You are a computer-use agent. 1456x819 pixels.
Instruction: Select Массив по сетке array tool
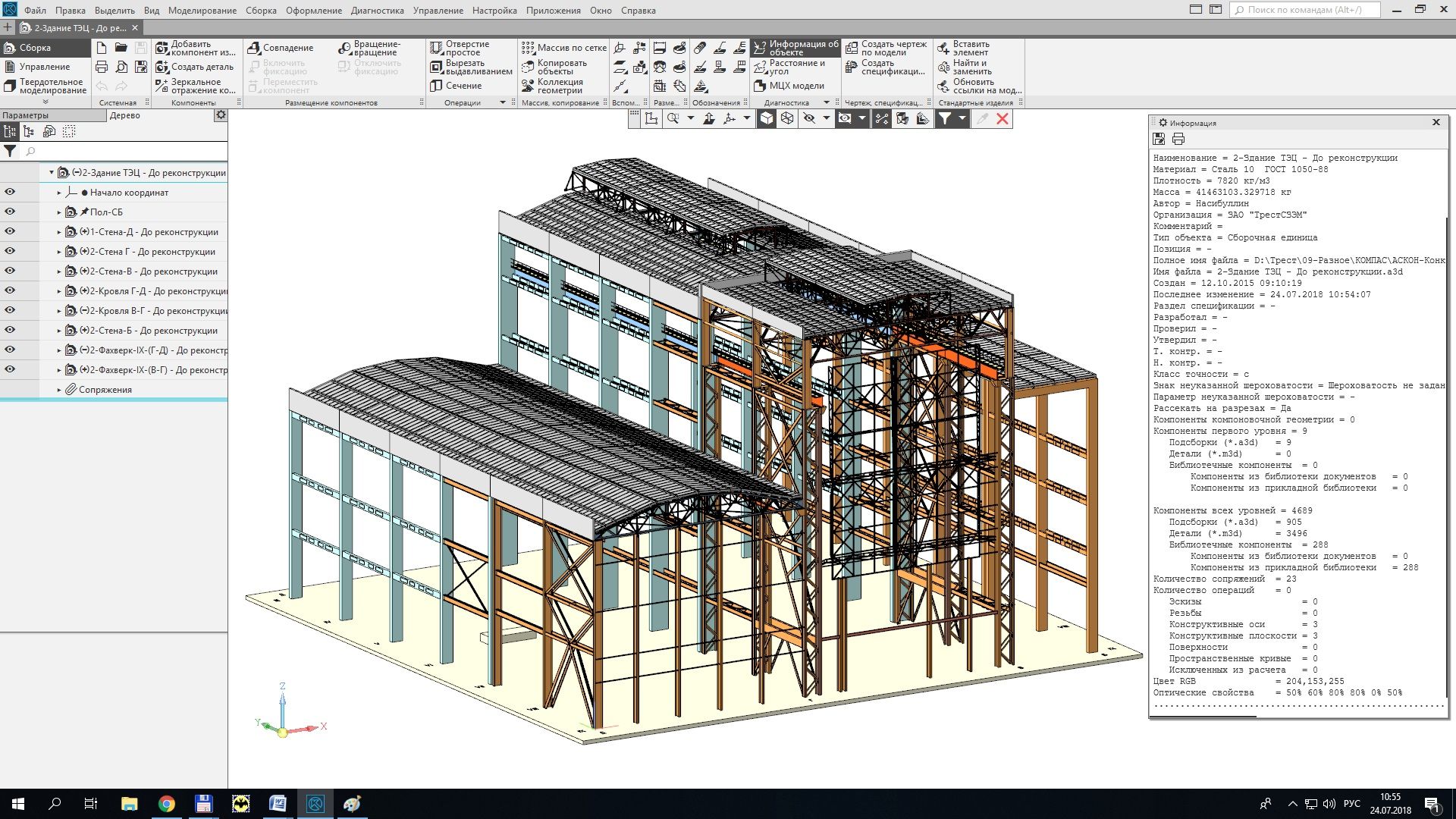(529, 48)
